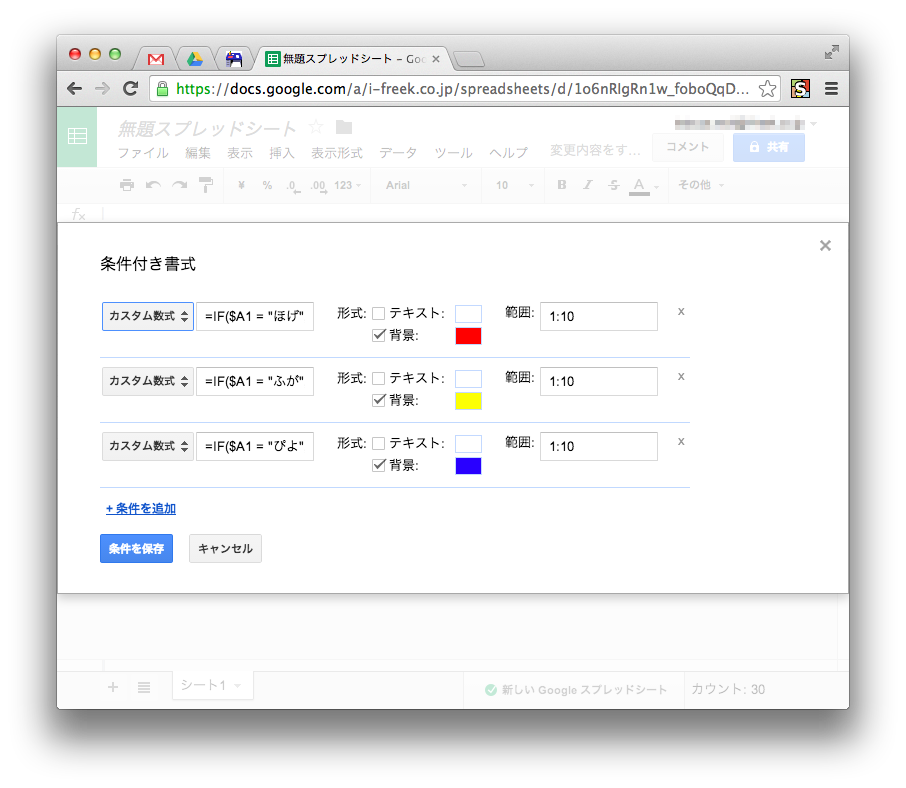Select the print icon in the toolbar
This screenshot has height=788, width=906.
click(x=127, y=185)
